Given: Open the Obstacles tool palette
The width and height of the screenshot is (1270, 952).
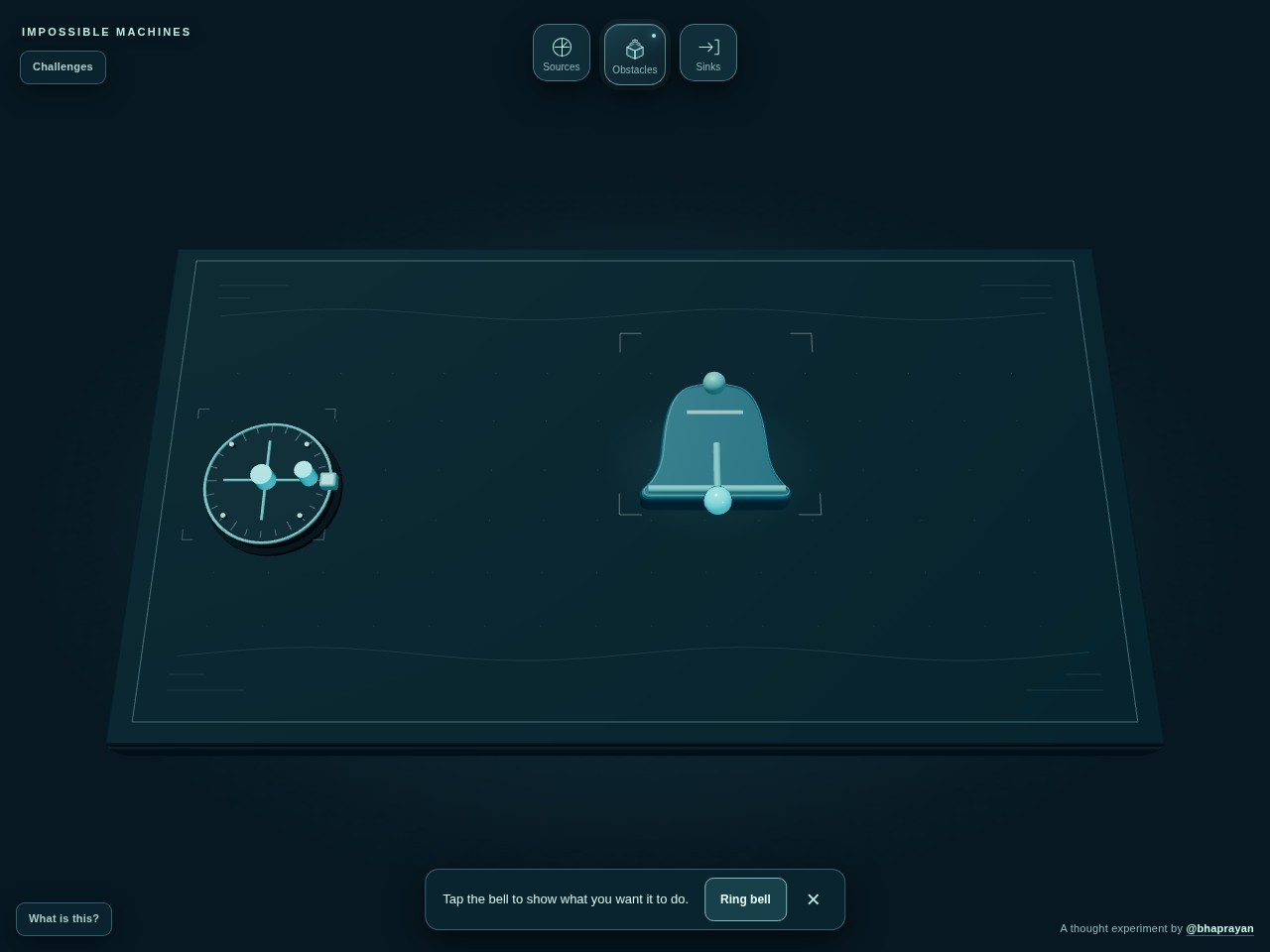Looking at the screenshot, I should click(635, 55).
